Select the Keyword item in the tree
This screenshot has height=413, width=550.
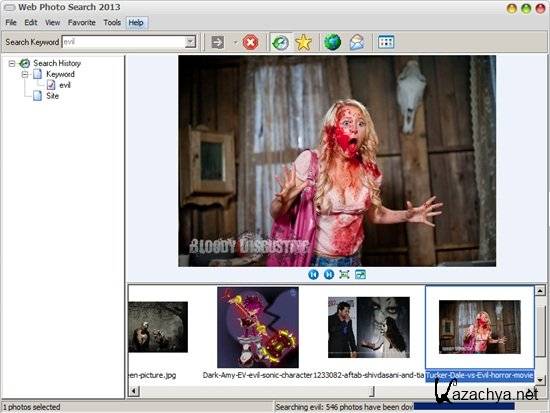60,74
